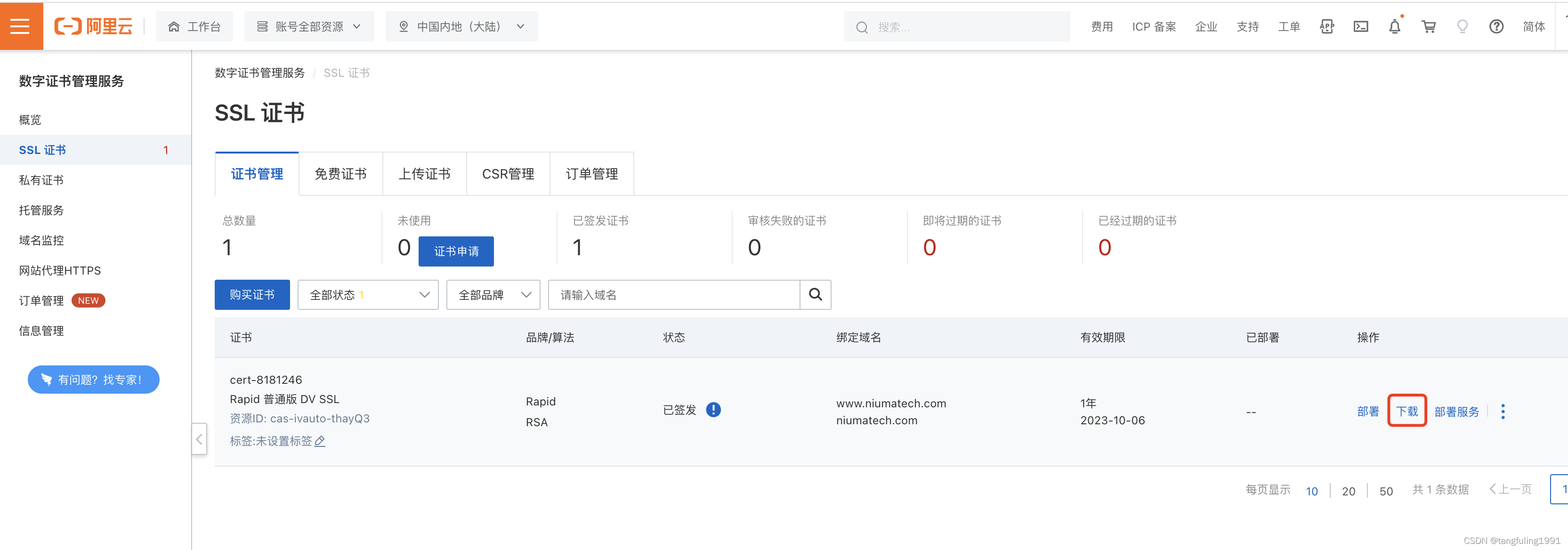
Task: Click the 证书申请 button
Action: (456, 251)
